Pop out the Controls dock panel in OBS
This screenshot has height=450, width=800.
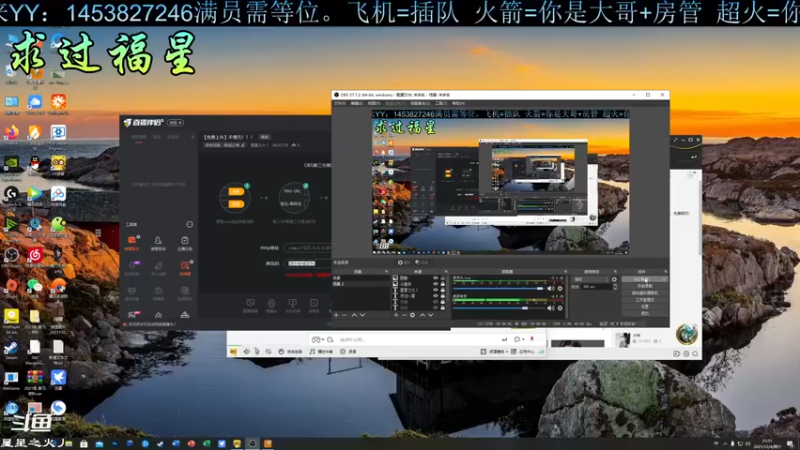tap(665, 271)
